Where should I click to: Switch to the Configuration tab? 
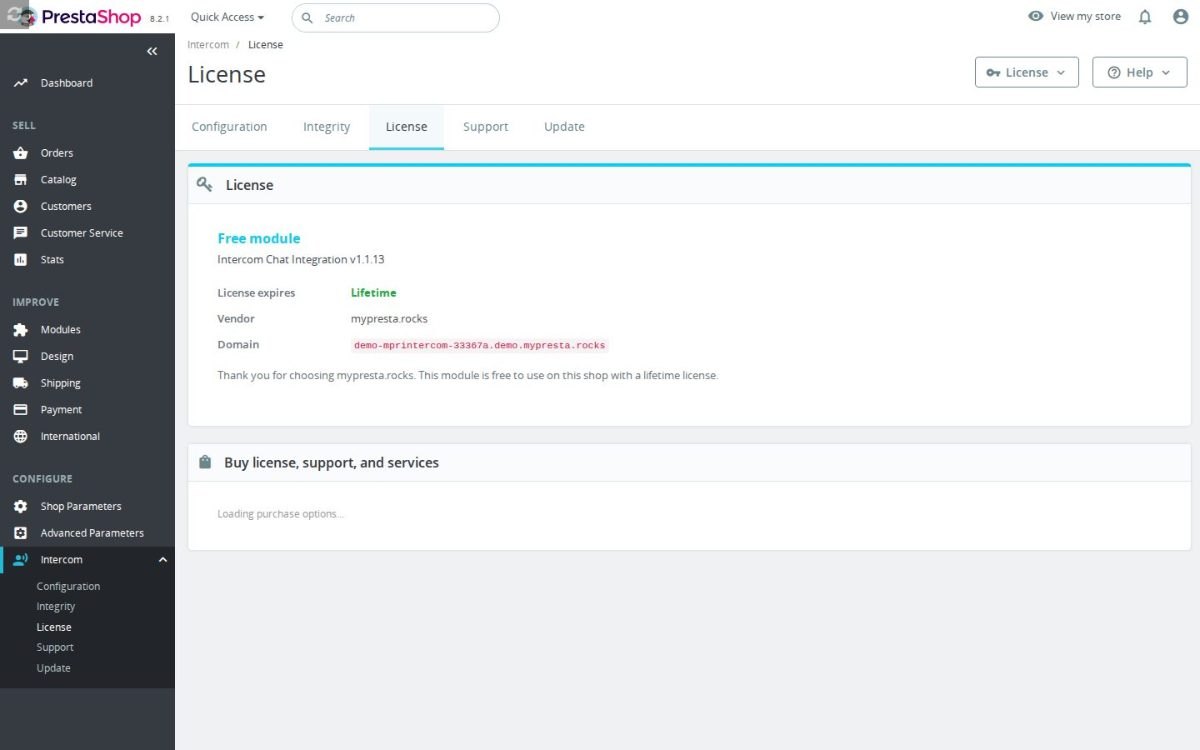tap(229, 127)
